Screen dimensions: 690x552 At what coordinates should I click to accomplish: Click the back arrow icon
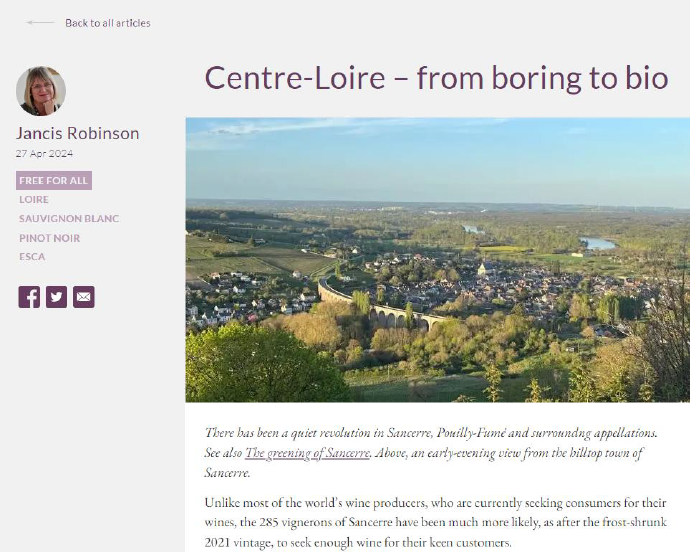[x=40, y=22]
